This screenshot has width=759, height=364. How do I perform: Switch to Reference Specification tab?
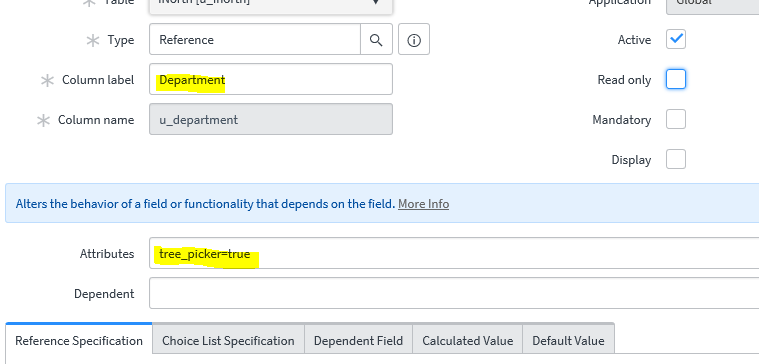coord(79,341)
